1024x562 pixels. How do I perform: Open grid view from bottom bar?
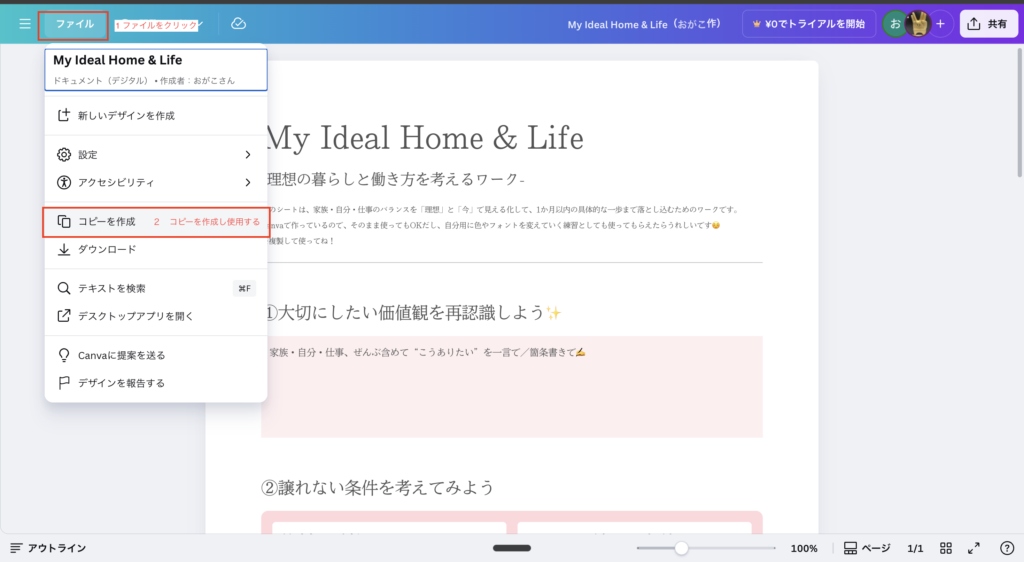coord(946,548)
